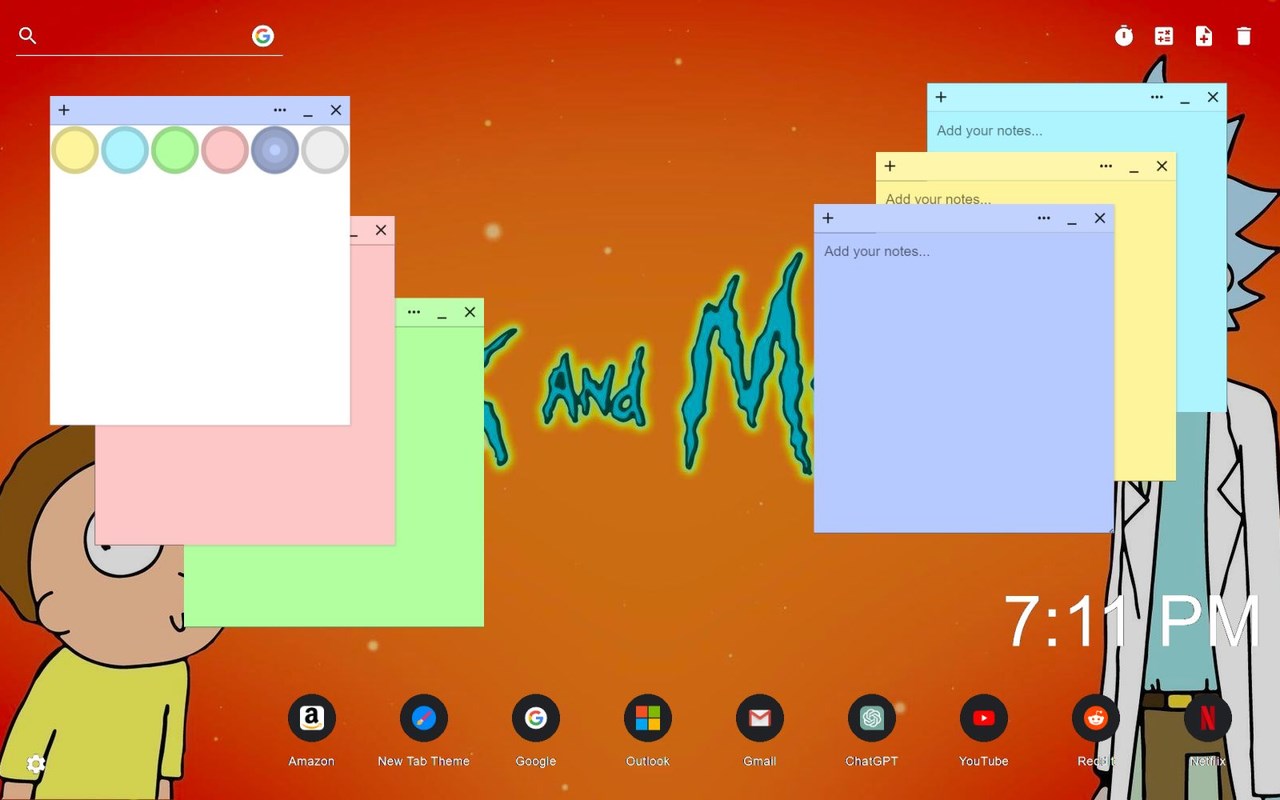
Task: Close the cyan sticky note
Action: [1213, 97]
